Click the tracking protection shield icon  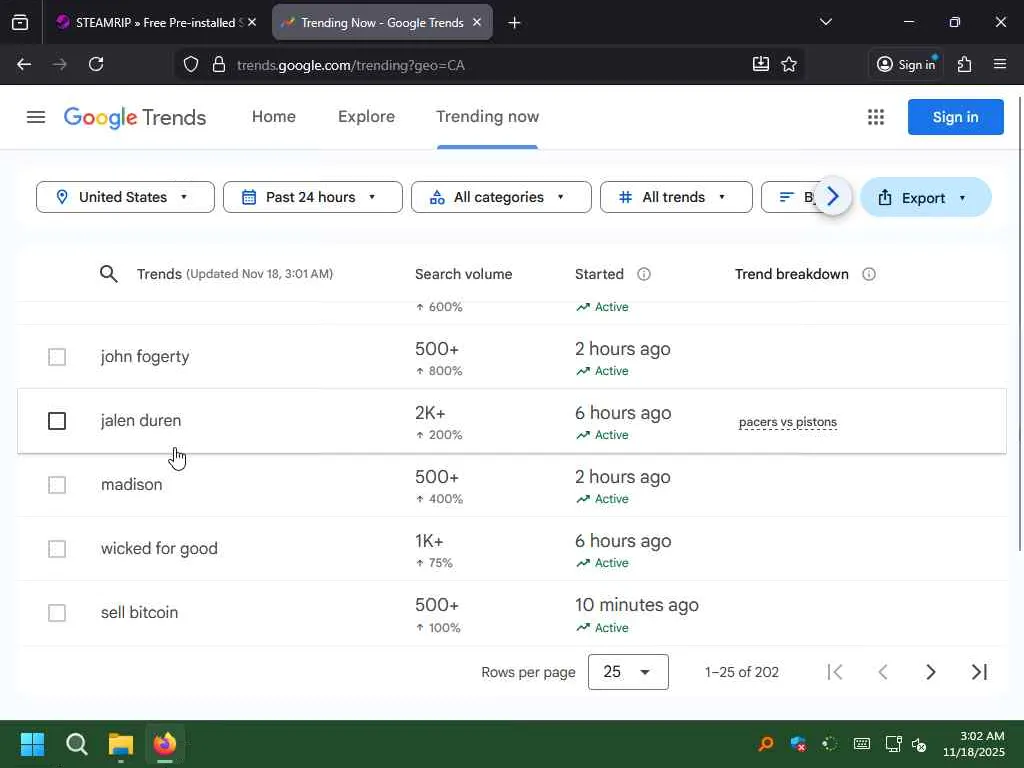tap(191, 65)
